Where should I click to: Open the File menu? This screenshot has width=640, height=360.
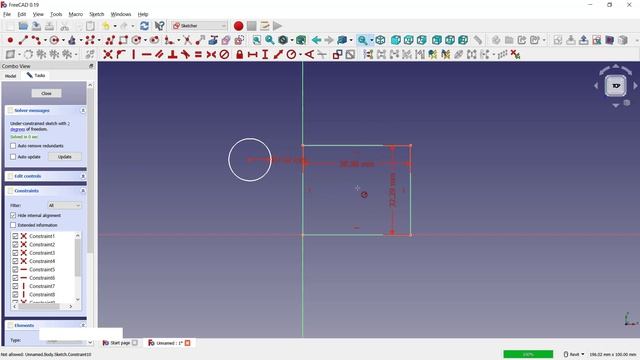click(x=7, y=14)
